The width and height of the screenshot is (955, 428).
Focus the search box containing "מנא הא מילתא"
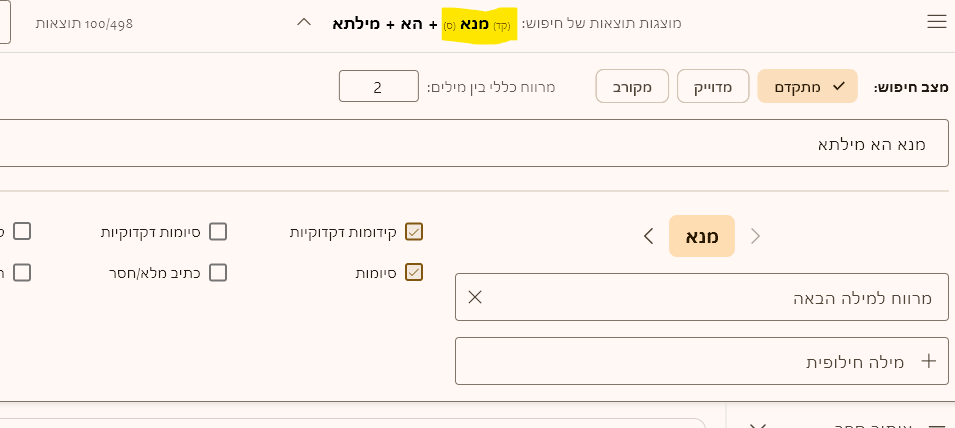coord(600,143)
